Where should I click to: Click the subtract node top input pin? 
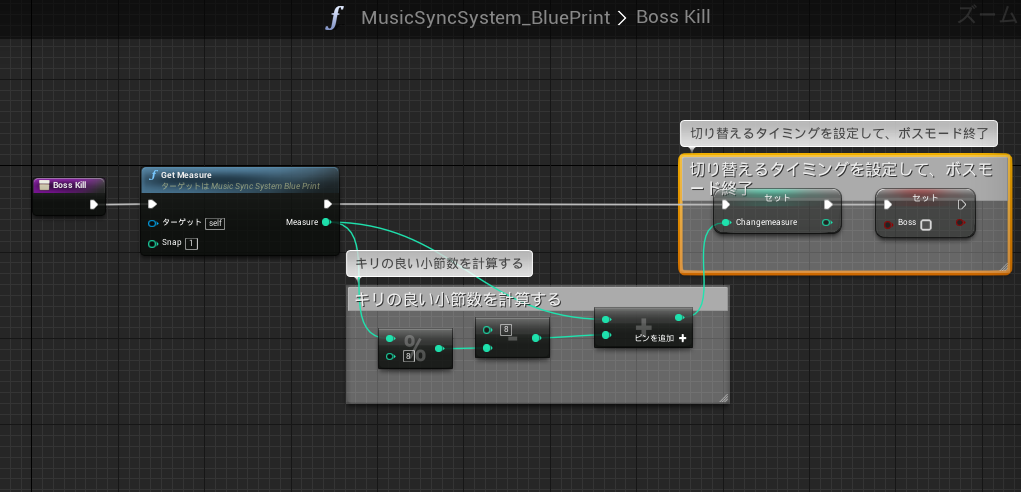coord(487,330)
